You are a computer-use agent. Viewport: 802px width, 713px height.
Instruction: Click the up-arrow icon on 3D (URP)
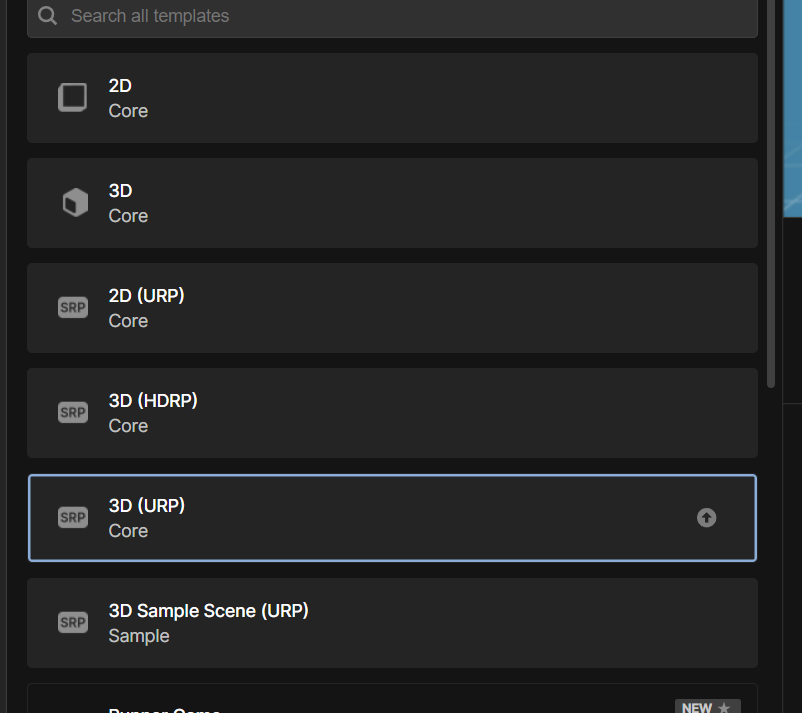coord(706,517)
